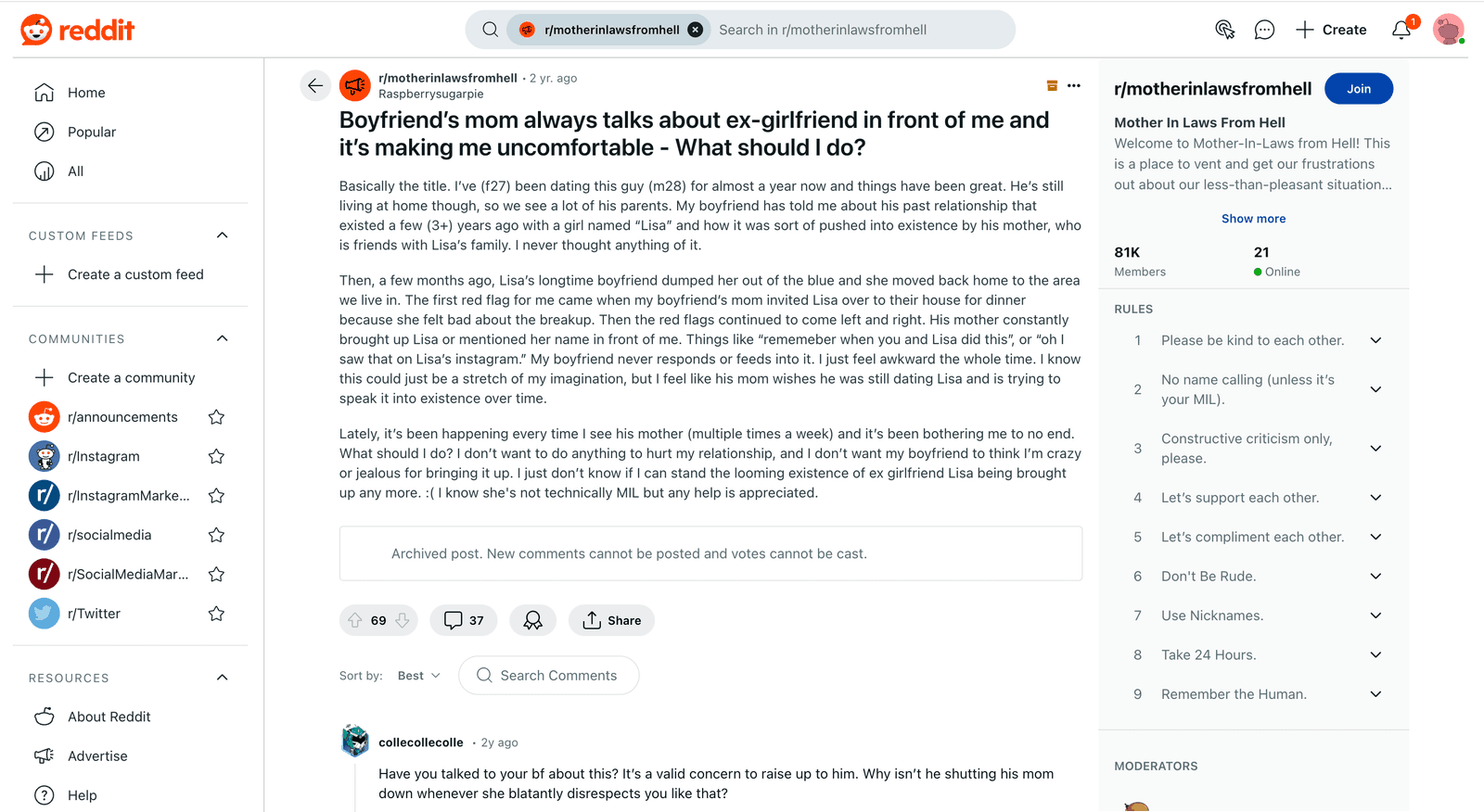Open the post's three-dot options menu
Screen dimensions: 1484x812
tap(1074, 85)
